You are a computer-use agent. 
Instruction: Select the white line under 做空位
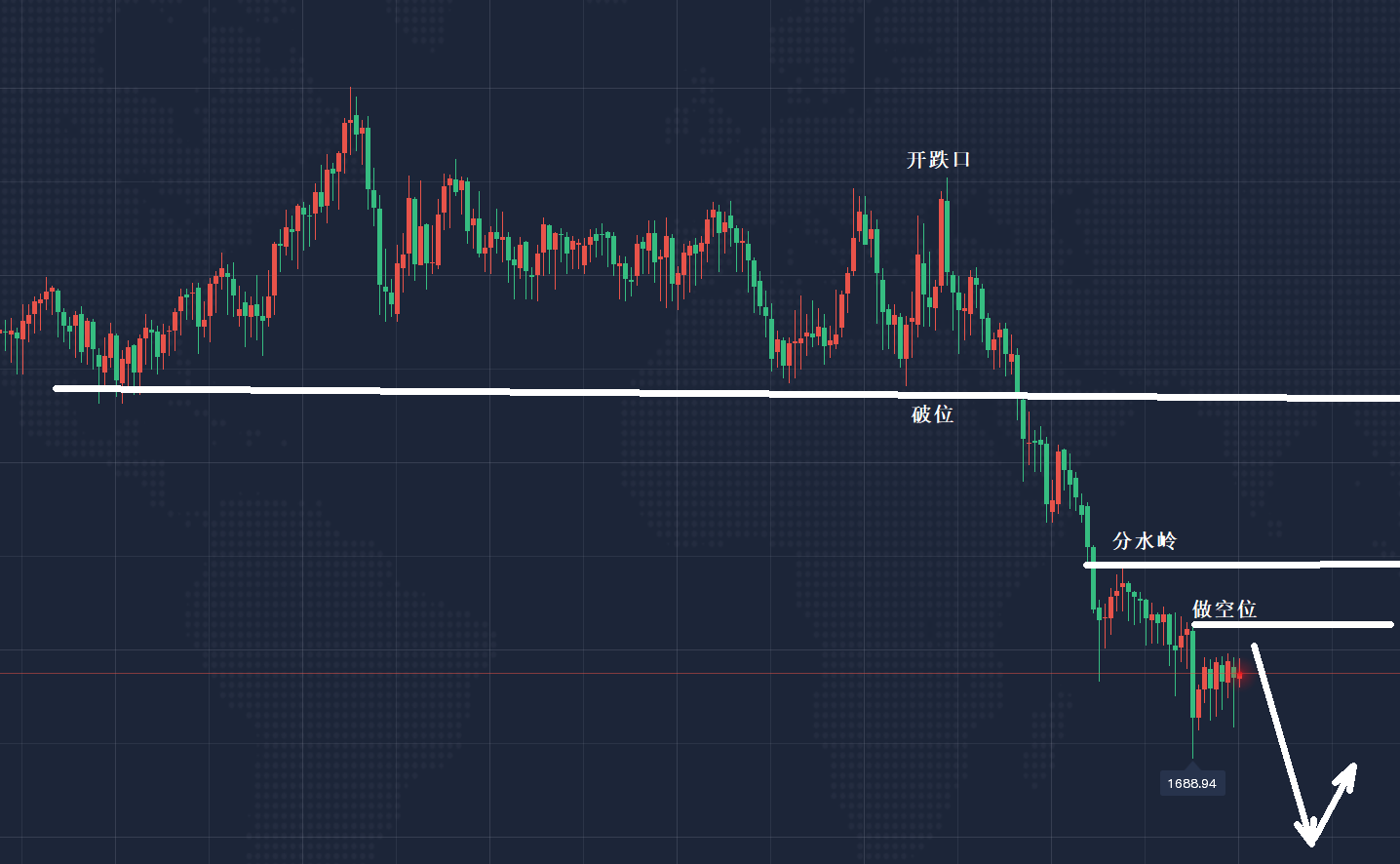(1292, 625)
